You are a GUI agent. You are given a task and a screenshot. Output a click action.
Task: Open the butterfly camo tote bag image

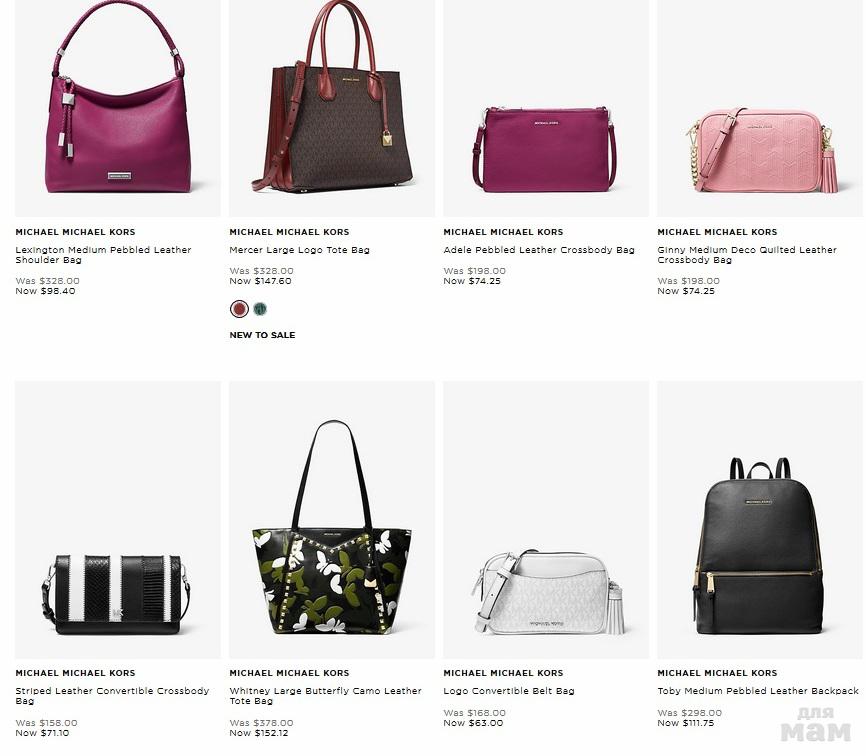(332, 519)
